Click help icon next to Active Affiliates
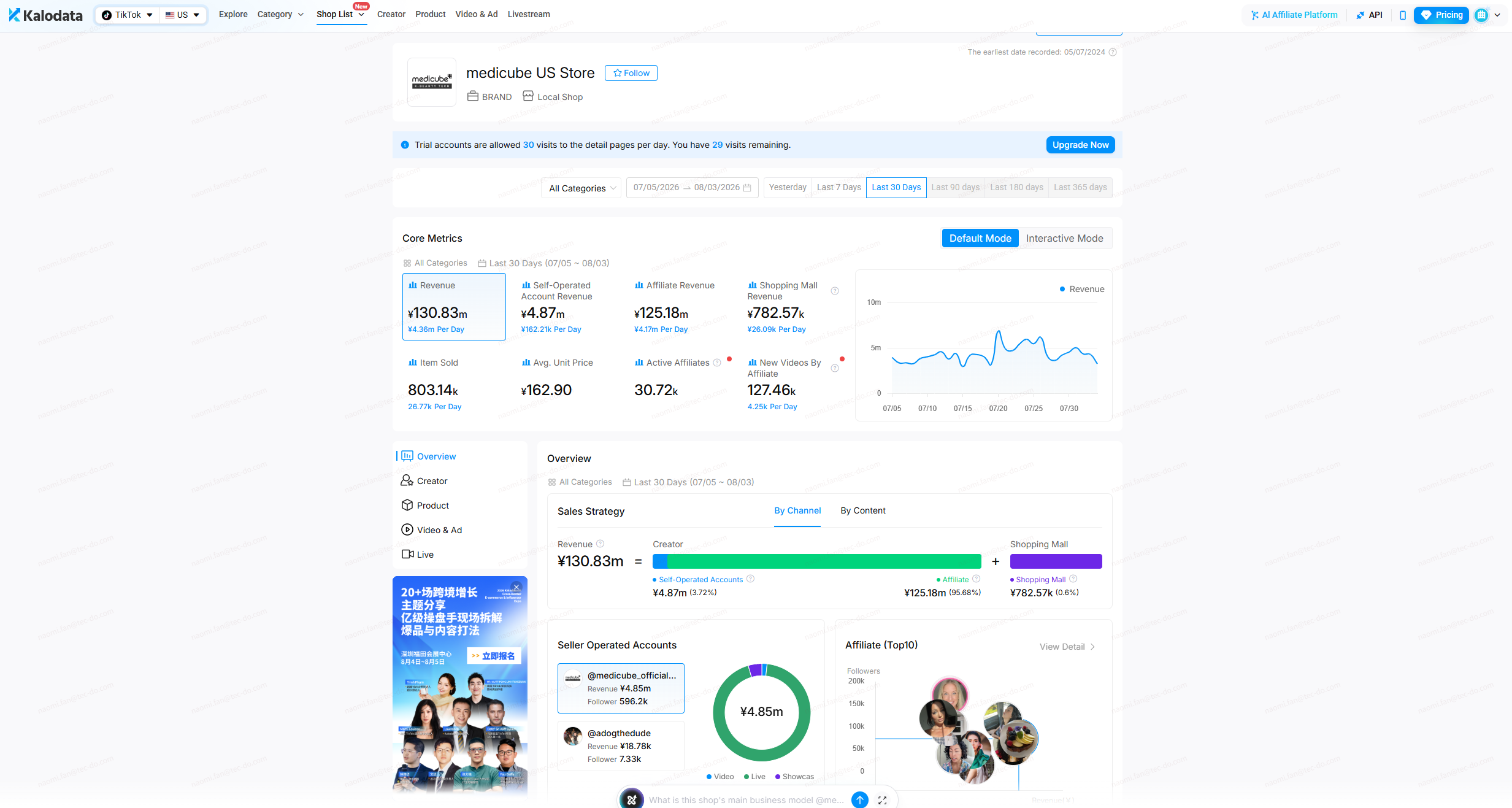The width and height of the screenshot is (1512, 808). pyautogui.click(x=716, y=363)
